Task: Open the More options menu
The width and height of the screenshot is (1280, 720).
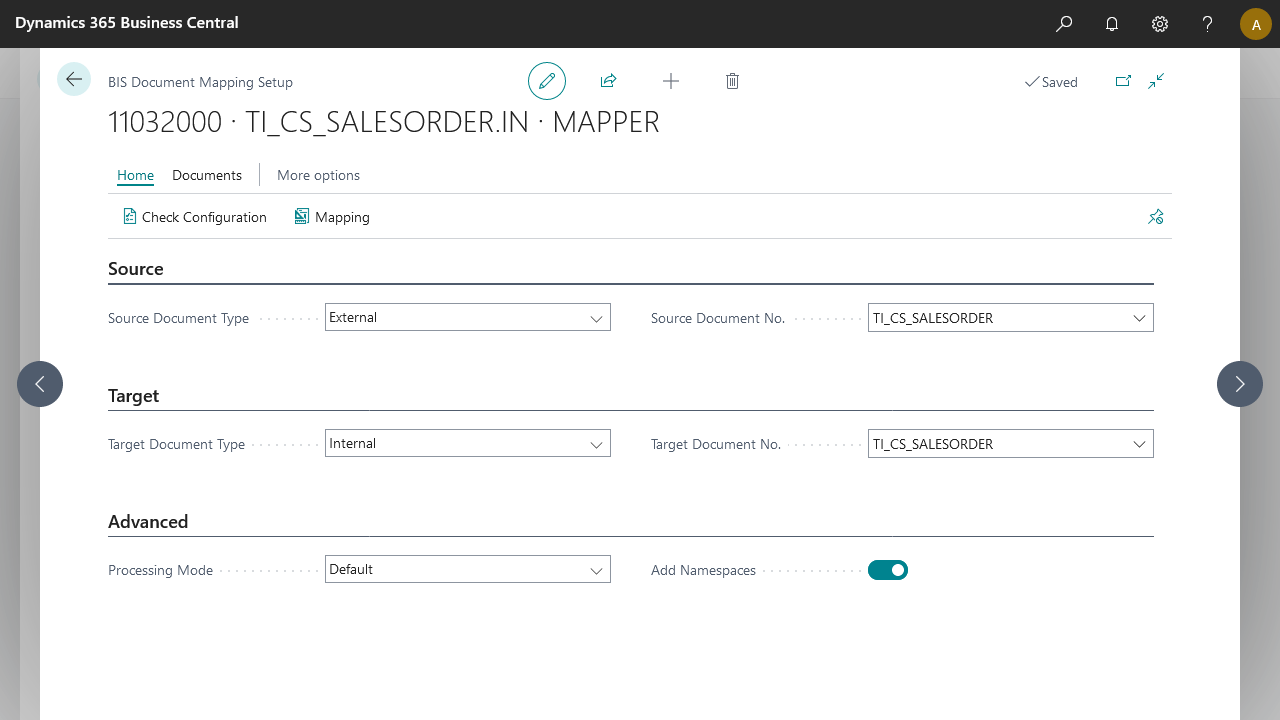Action: (318, 175)
